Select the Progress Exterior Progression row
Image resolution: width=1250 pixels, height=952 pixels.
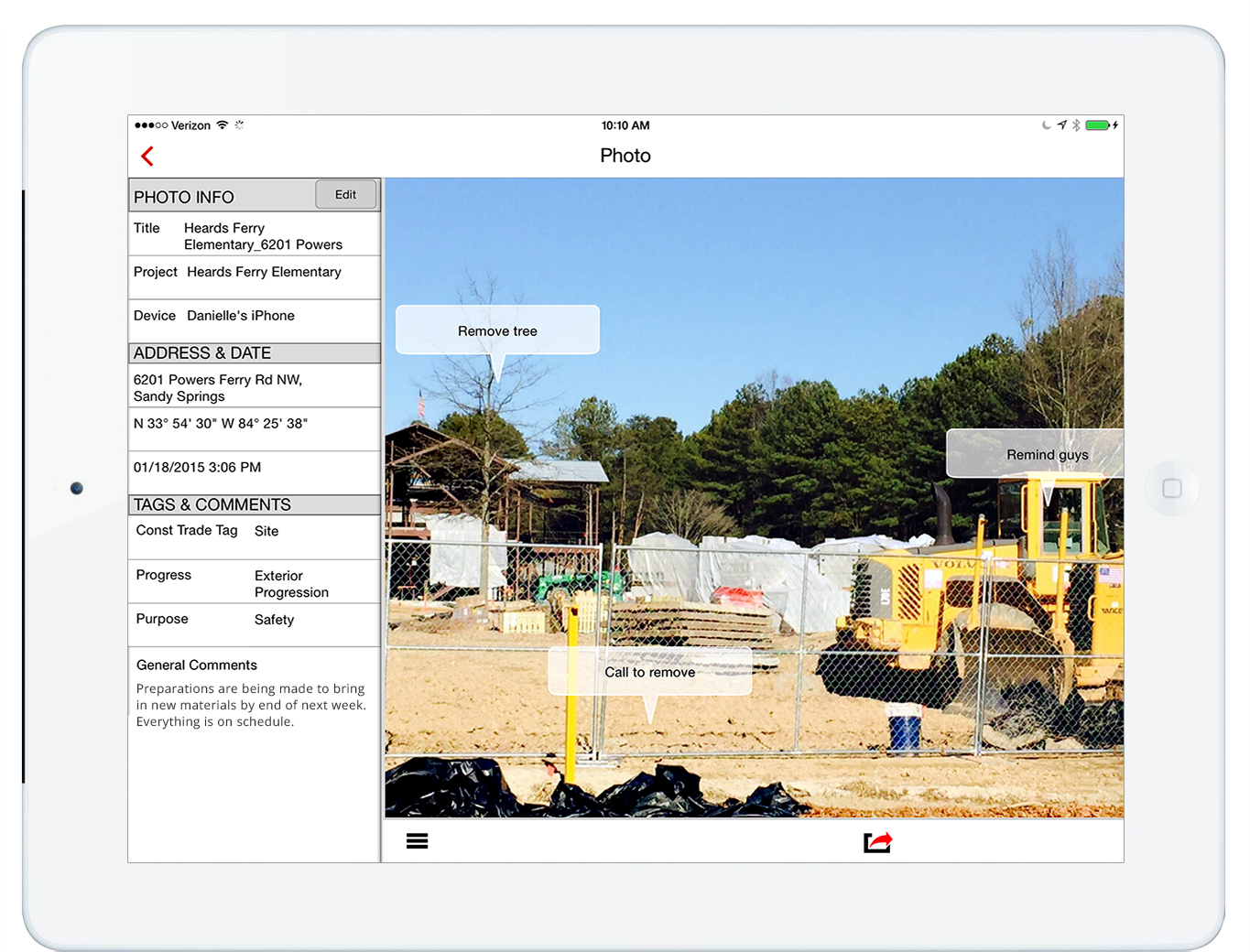(x=254, y=583)
